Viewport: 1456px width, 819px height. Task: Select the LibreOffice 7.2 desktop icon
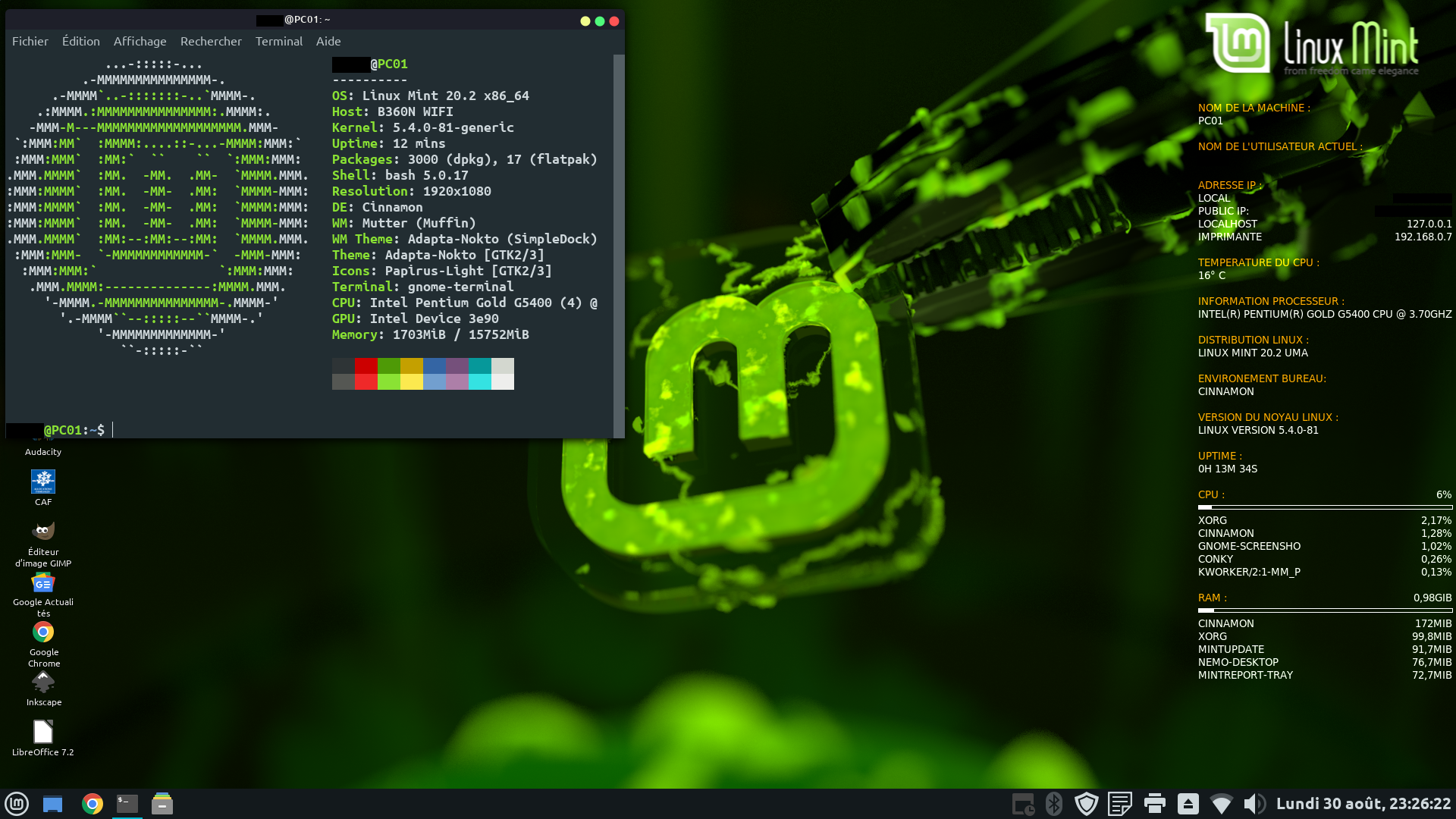[43, 738]
